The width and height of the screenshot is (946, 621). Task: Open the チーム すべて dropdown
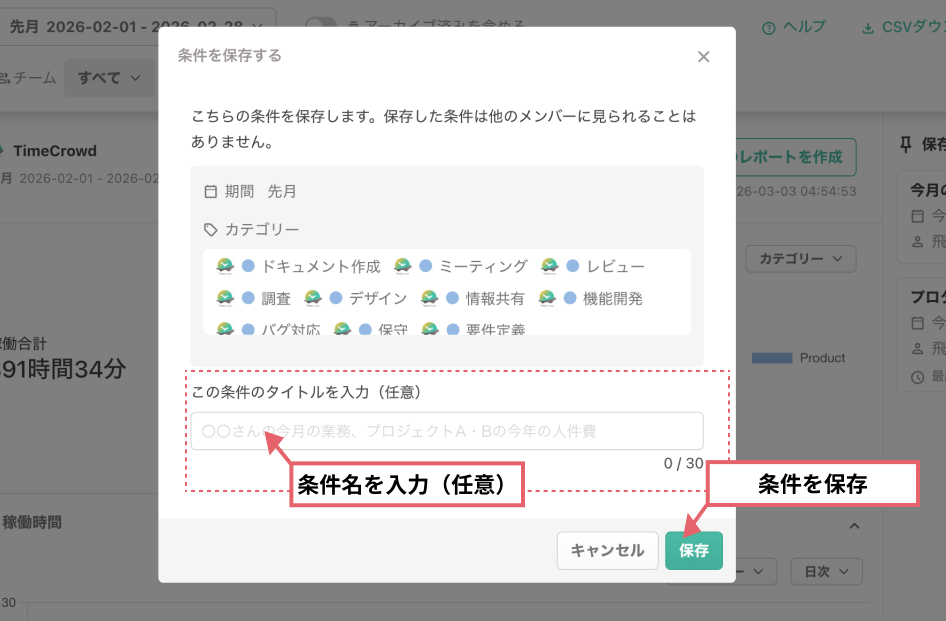point(110,77)
